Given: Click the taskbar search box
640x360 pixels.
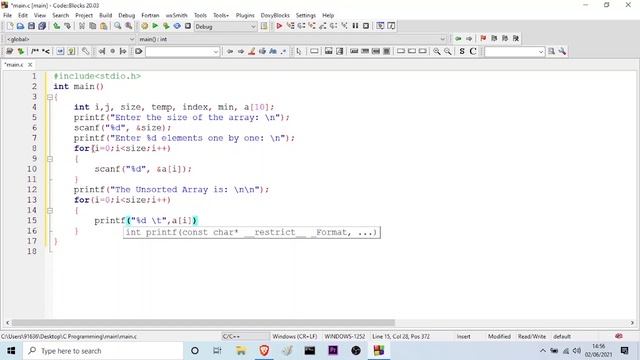Looking at the screenshot, I should click(103, 351).
